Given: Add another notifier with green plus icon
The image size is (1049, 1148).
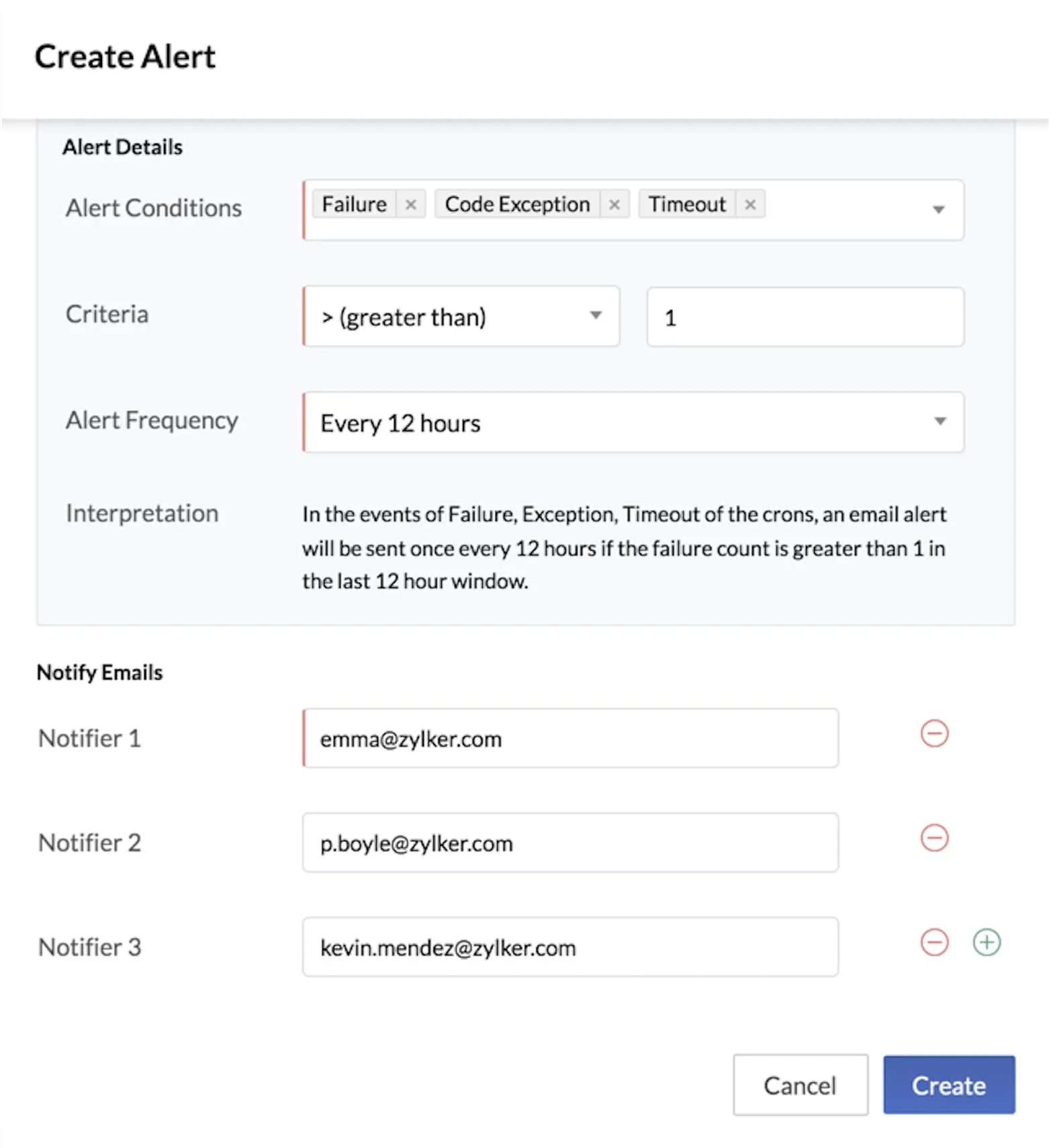Looking at the screenshot, I should tap(987, 942).
